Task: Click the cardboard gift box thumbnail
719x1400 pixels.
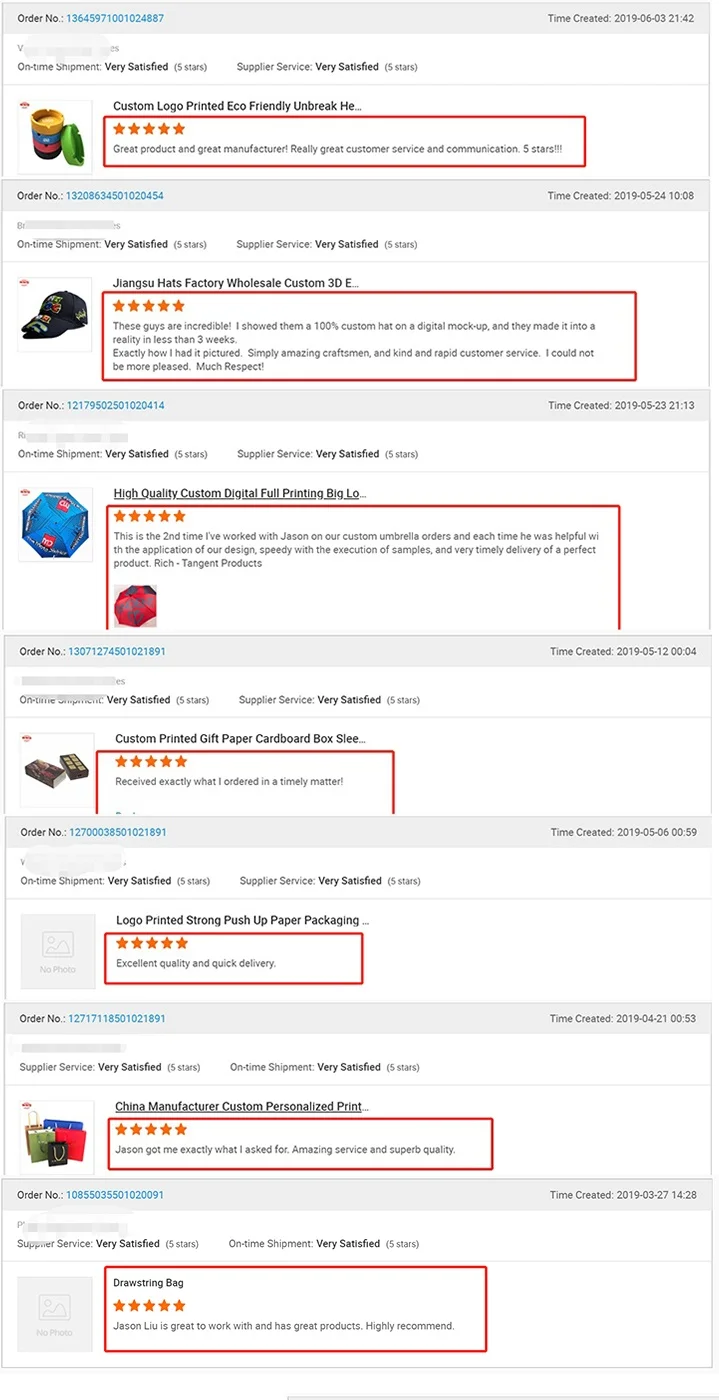Action: (56, 770)
